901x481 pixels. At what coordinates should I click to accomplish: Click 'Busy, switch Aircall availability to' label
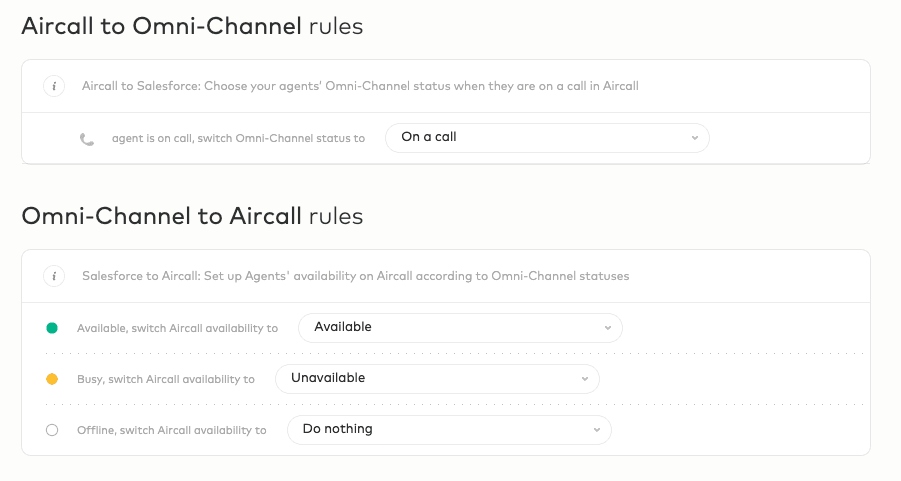tap(165, 379)
